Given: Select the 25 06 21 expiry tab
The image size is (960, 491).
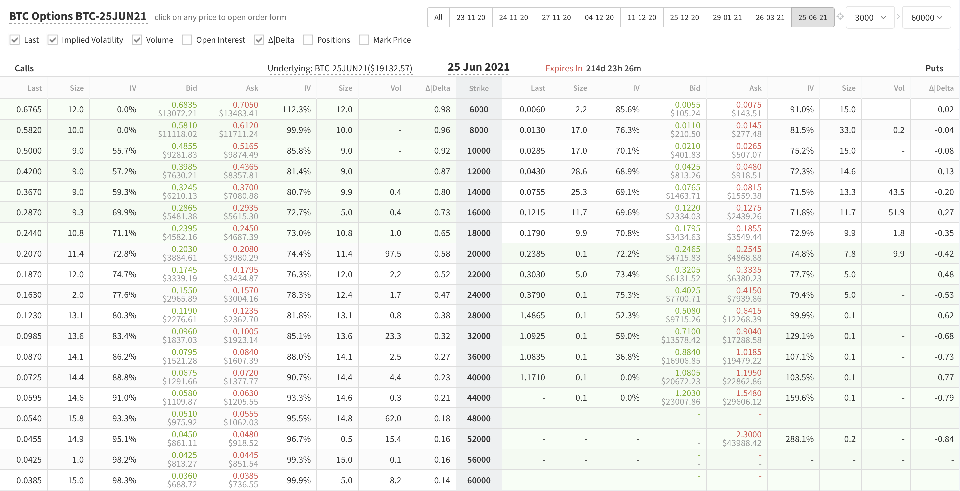Looking at the screenshot, I should 811,18.
